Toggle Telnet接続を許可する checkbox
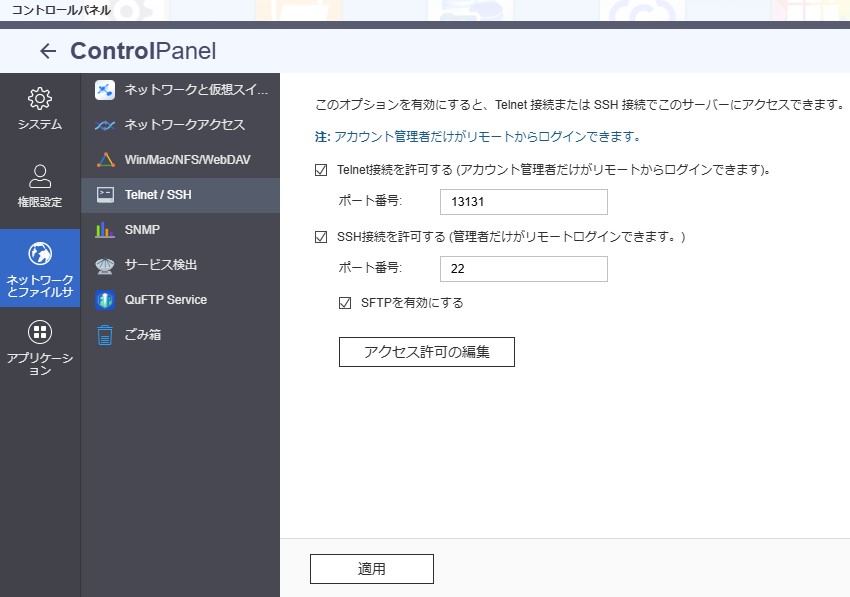The width and height of the screenshot is (850, 597). [321, 170]
